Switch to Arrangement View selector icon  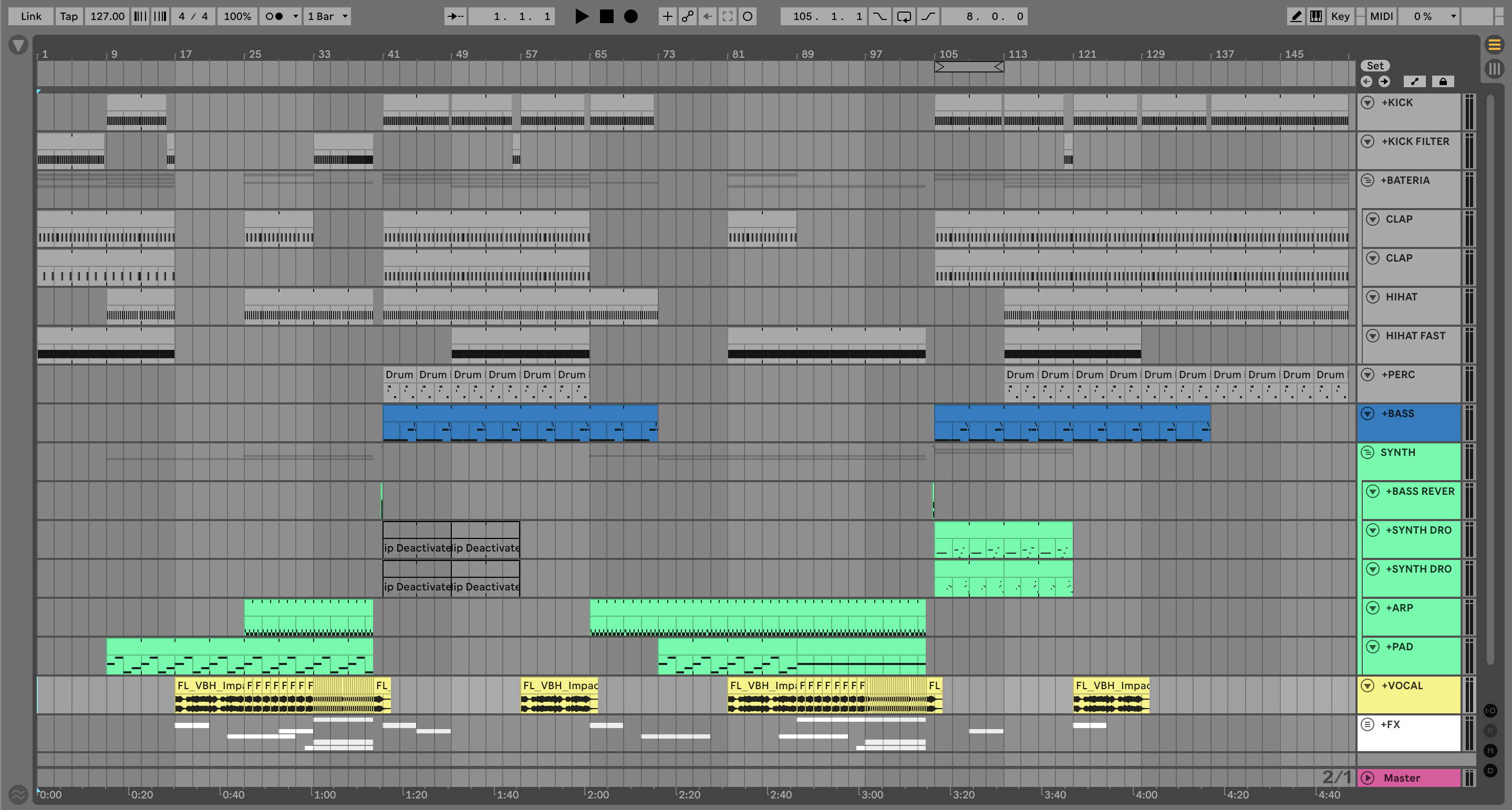pyautogui.click(x=1494, y=45)
